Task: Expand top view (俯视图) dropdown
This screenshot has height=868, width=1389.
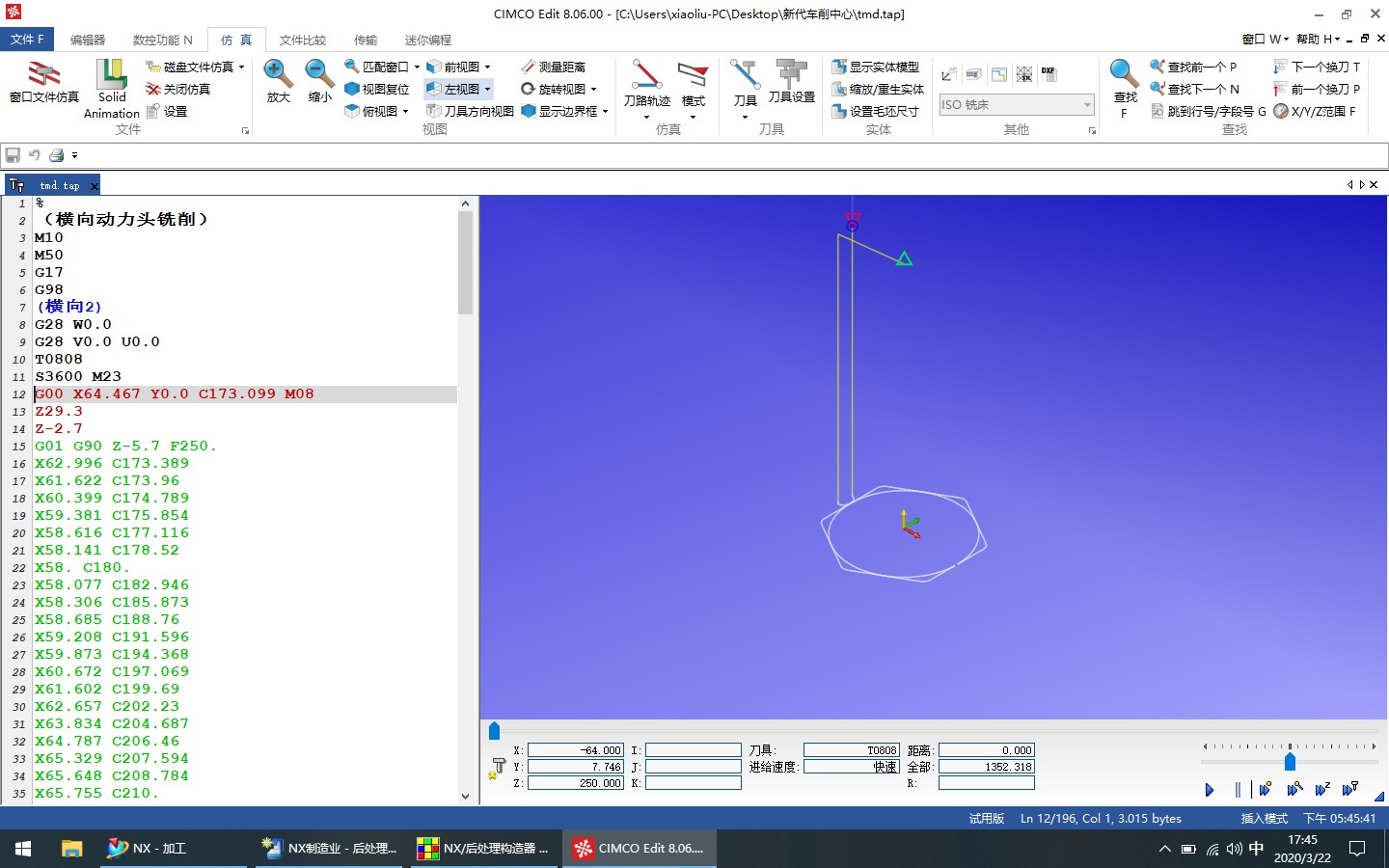Action: click(405, 111)
